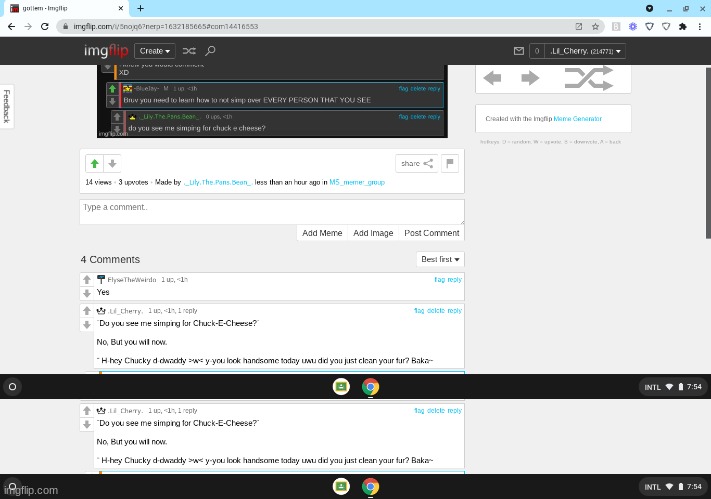Select the gollem - Imgflip browser tab
711x499 pixels.
tap(67, 8)
